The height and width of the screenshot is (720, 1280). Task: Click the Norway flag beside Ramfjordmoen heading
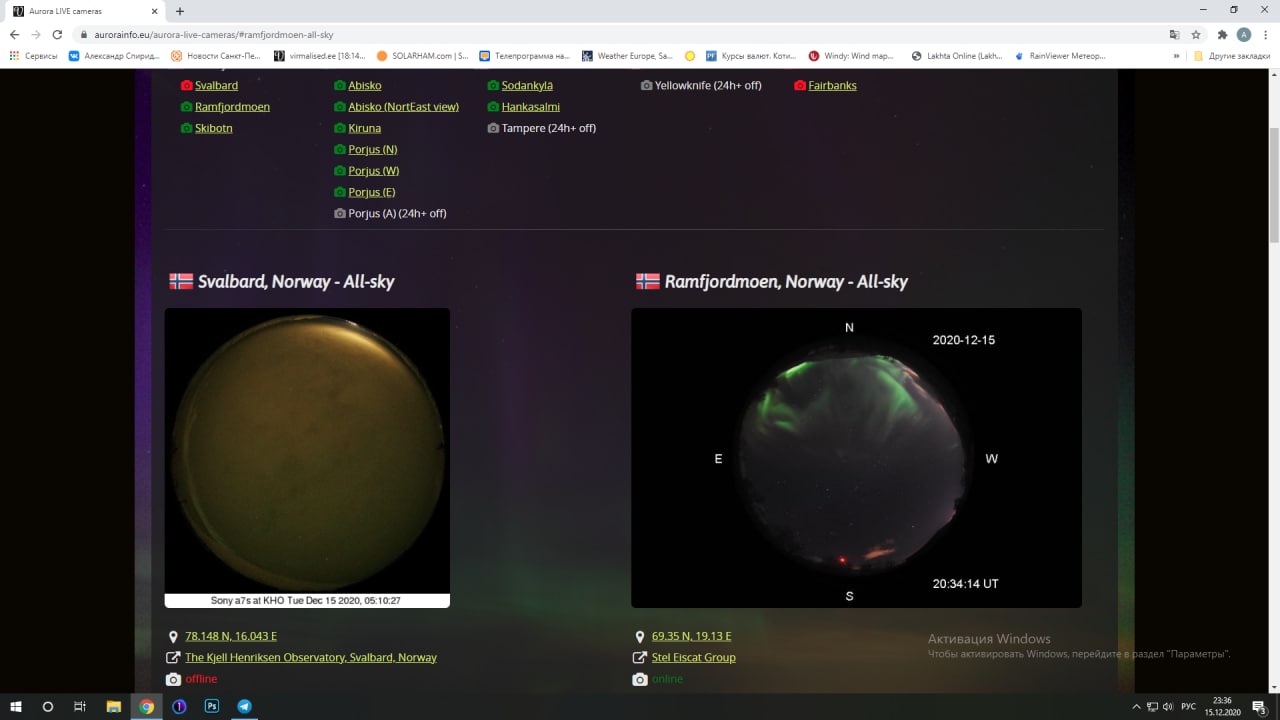tap(648, 282)
